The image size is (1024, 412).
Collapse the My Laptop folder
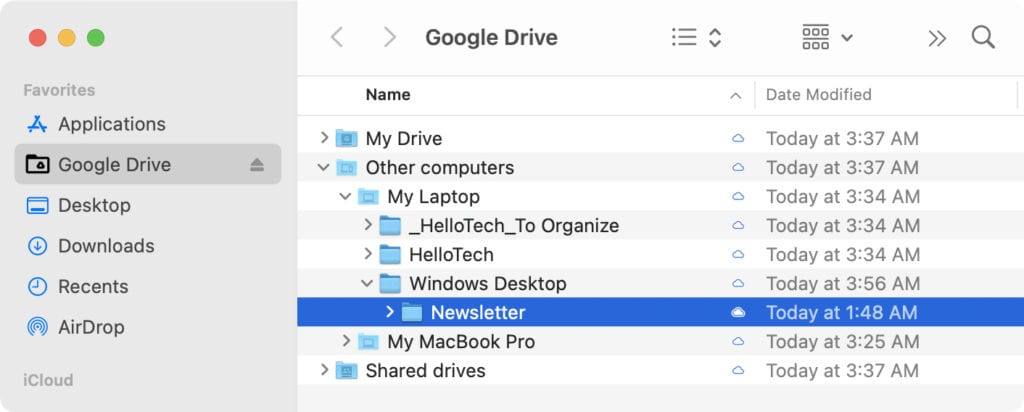click(345, 196)
